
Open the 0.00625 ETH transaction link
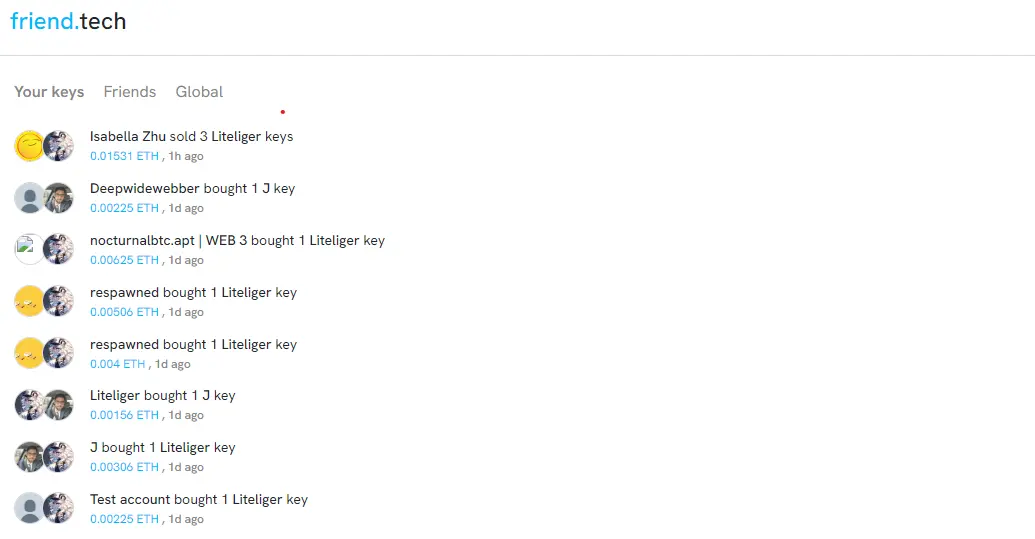(124, 260)
